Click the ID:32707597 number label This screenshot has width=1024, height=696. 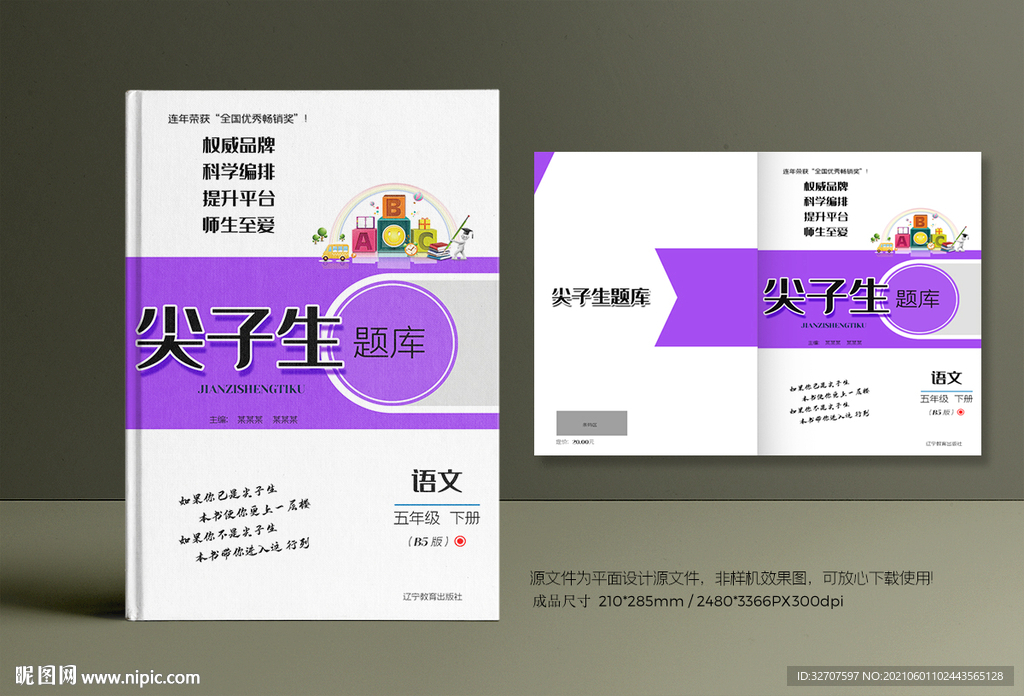click(x=900, y=676)
